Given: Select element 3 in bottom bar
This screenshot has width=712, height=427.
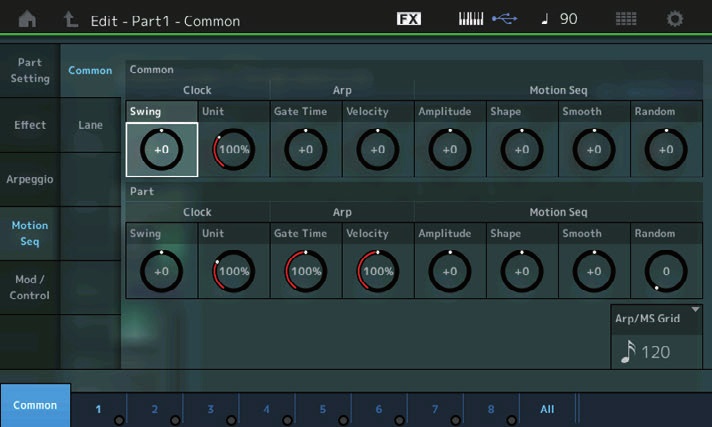Looking at the screenshot, I should click(211, 409).
